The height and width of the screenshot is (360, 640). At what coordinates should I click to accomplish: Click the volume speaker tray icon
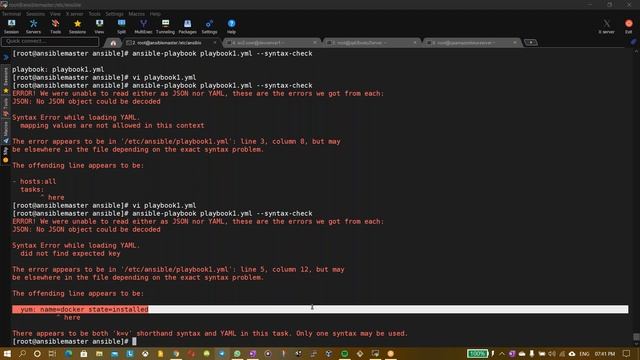click(x=552, y=353)
